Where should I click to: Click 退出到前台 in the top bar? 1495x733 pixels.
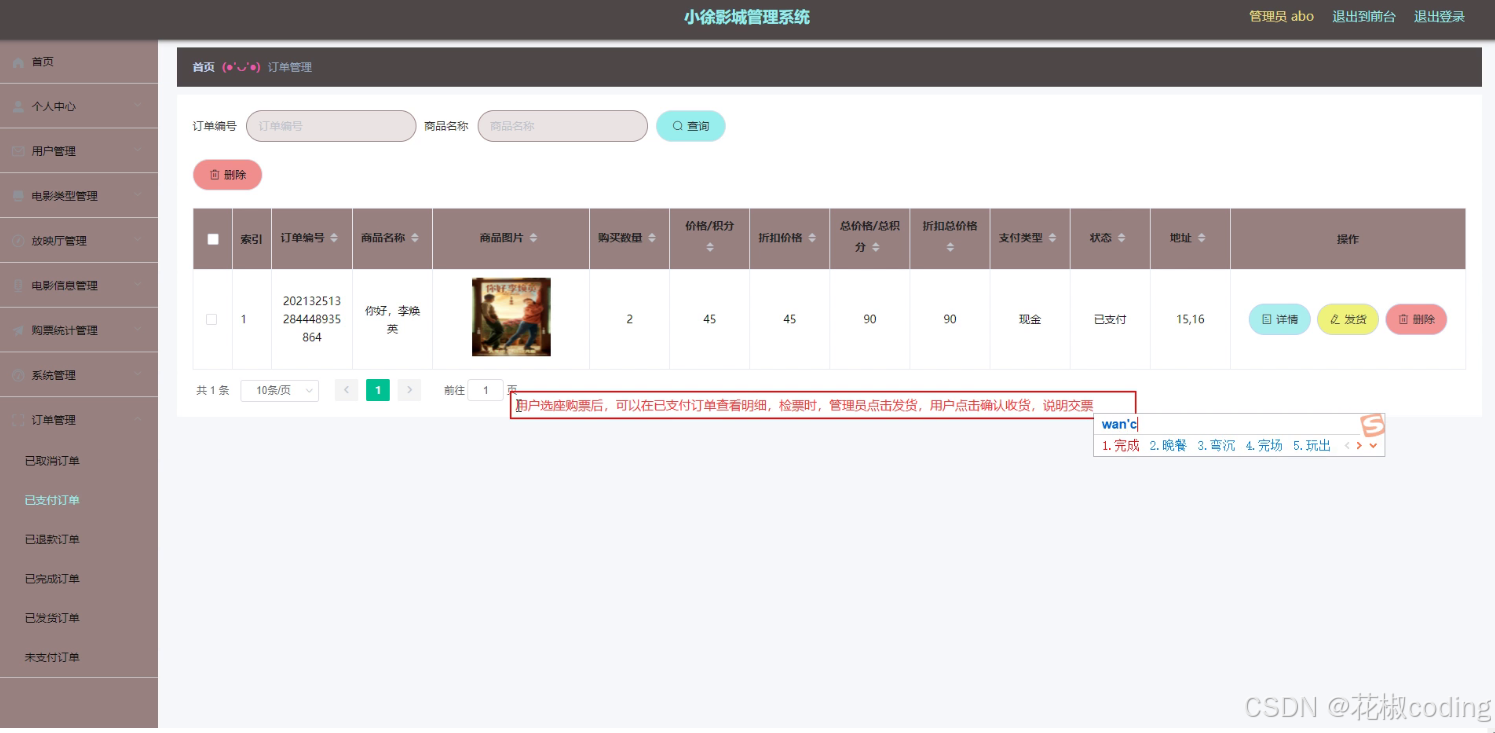[1364, 16]
